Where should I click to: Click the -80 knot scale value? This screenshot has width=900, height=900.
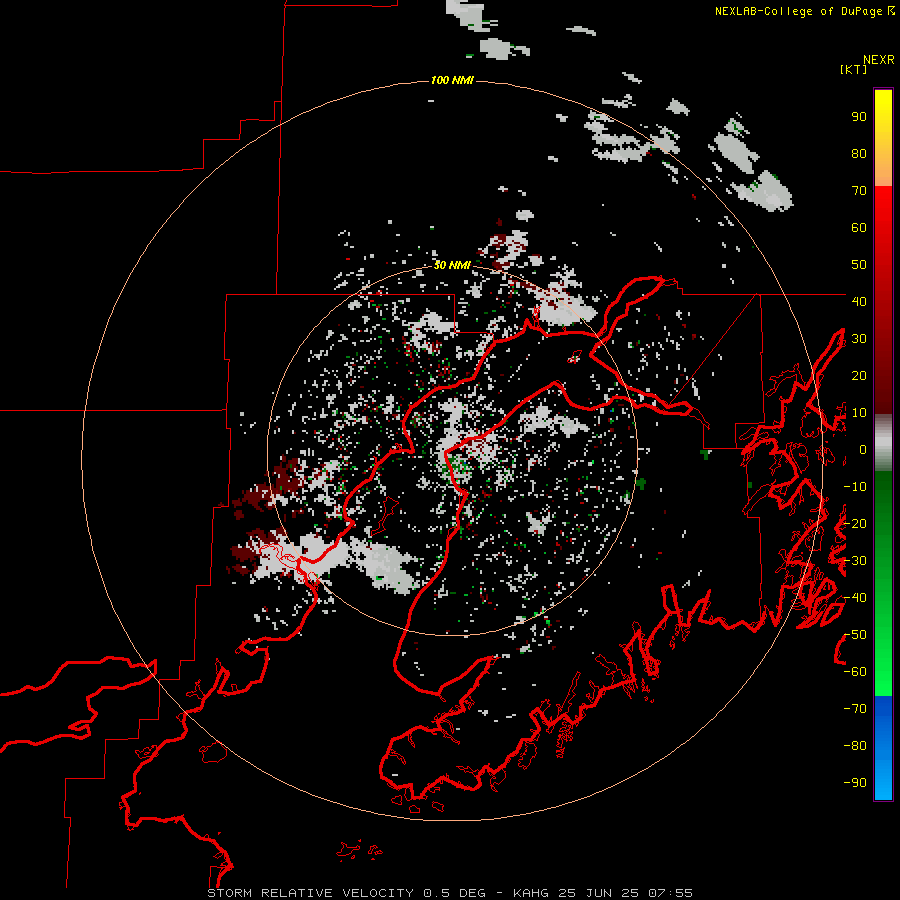coord(855,746)
